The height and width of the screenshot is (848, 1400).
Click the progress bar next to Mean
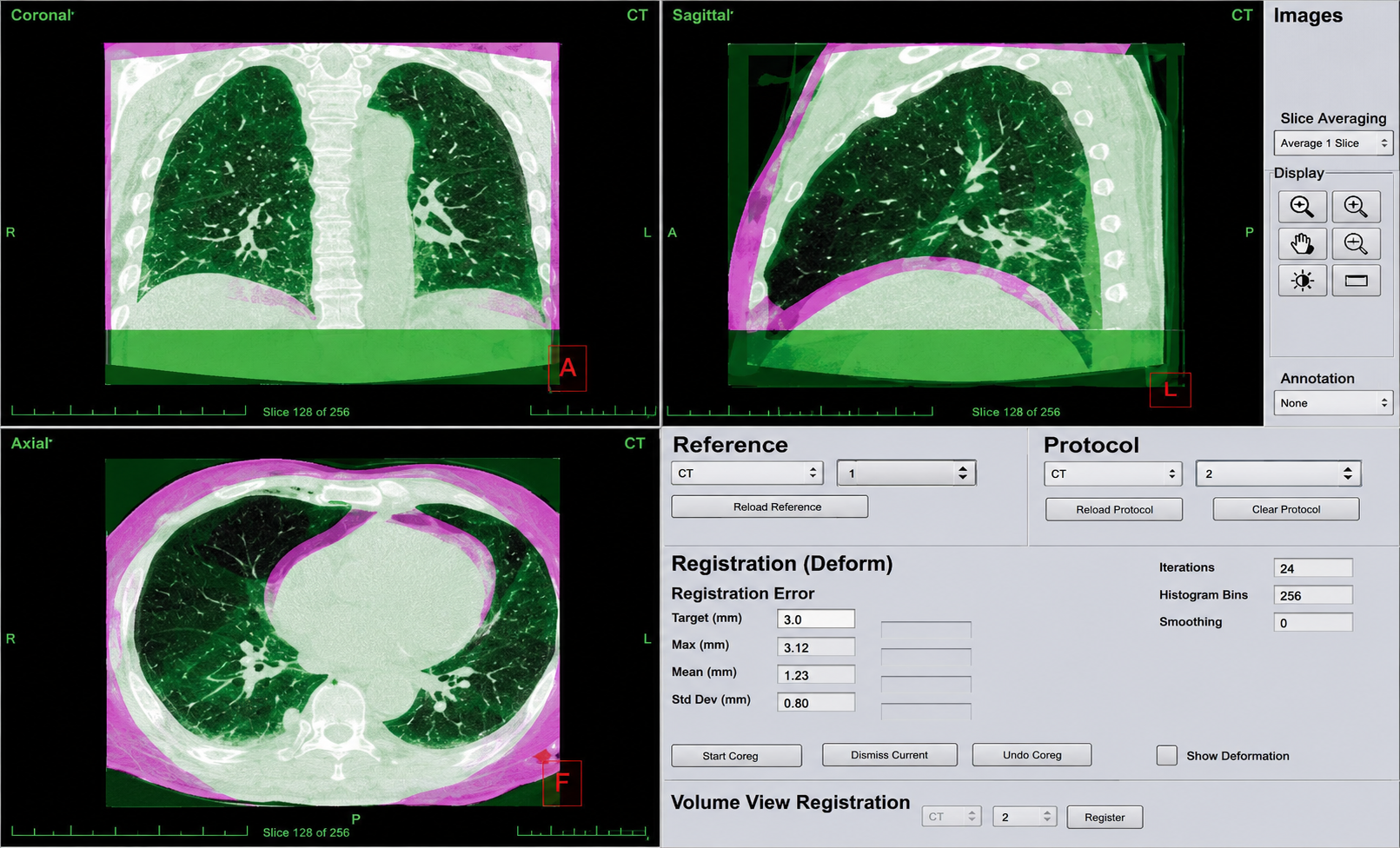[x=926, y=684]
